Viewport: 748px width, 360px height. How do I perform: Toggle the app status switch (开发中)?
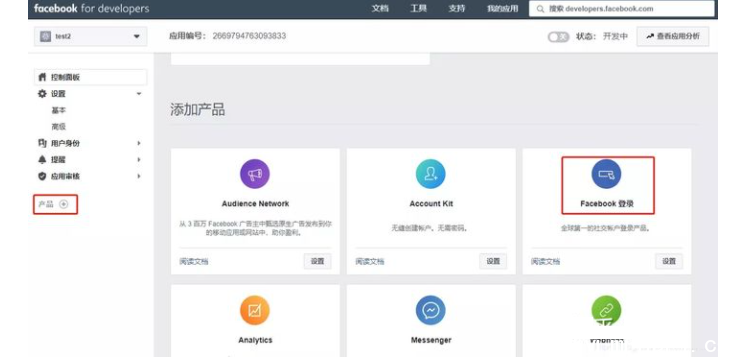(x=558, y=37)
